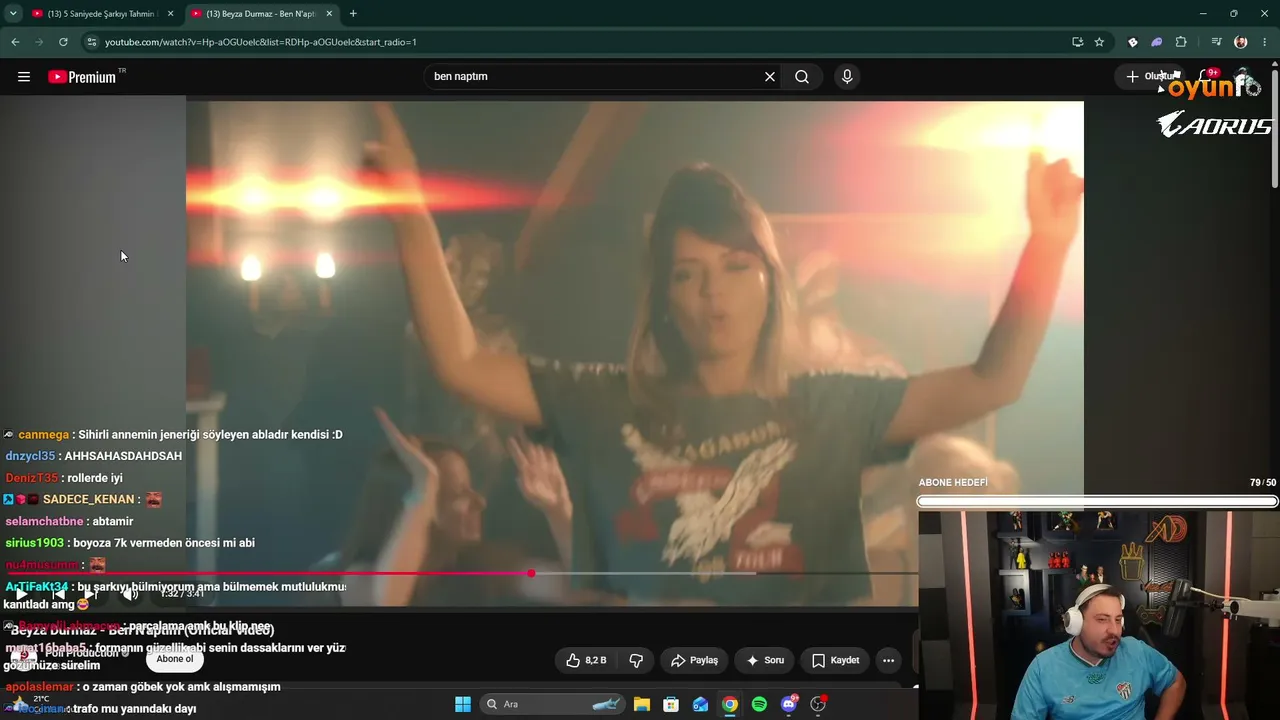1280x720 pixels.
Task: Toggle play on the video player
Action: click(x=20, y=594)
